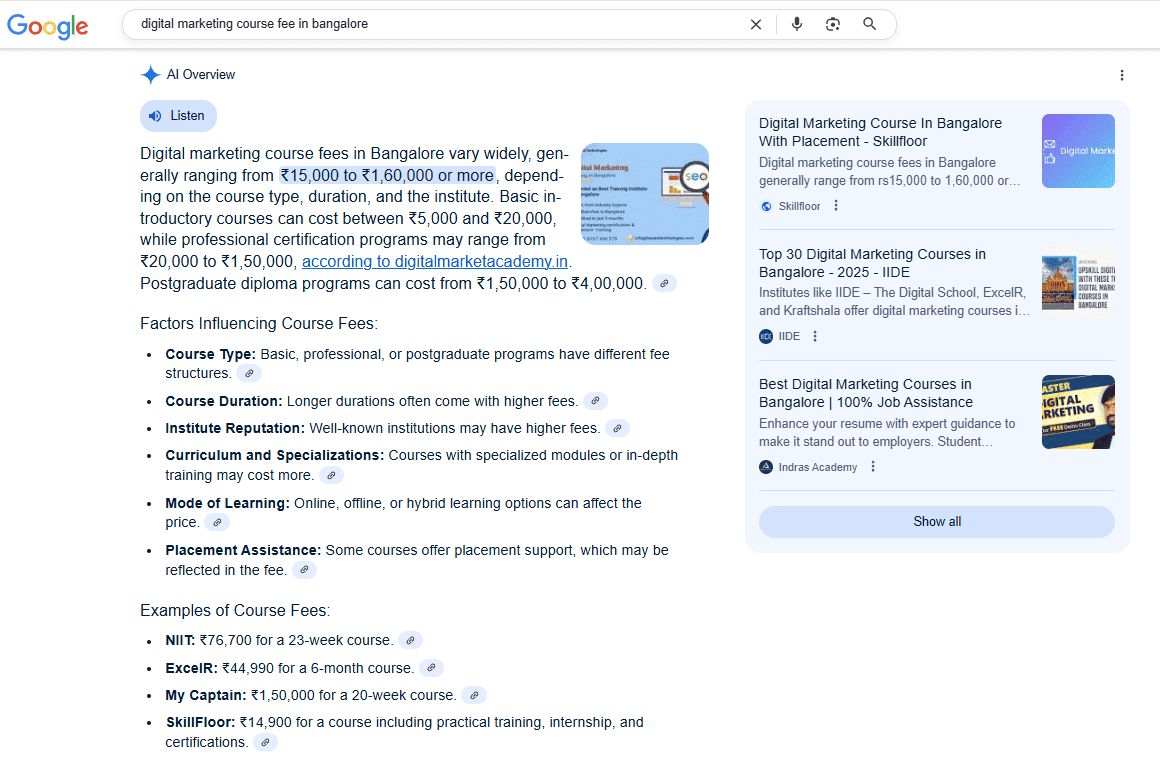
Task: Click the Skillfloor source name label
Action: 800,206
